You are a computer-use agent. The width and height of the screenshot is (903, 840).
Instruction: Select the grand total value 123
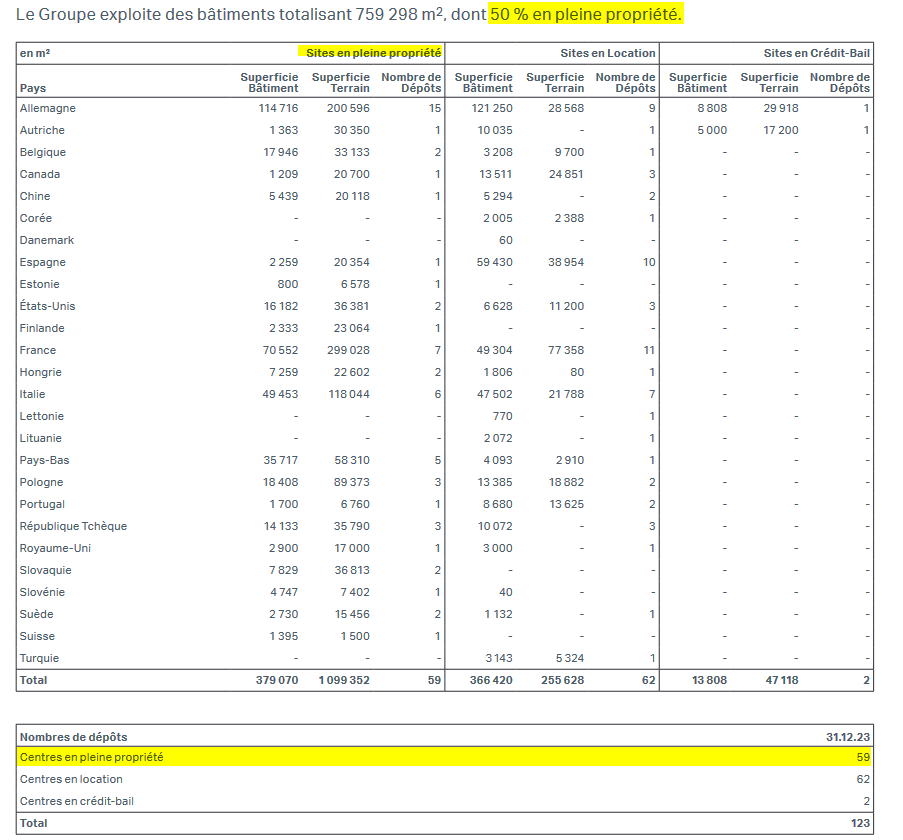coord(859,823)
